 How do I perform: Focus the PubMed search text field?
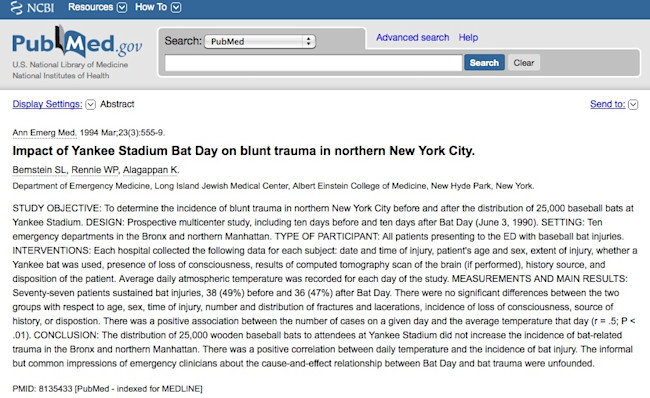tap(313, 63)
